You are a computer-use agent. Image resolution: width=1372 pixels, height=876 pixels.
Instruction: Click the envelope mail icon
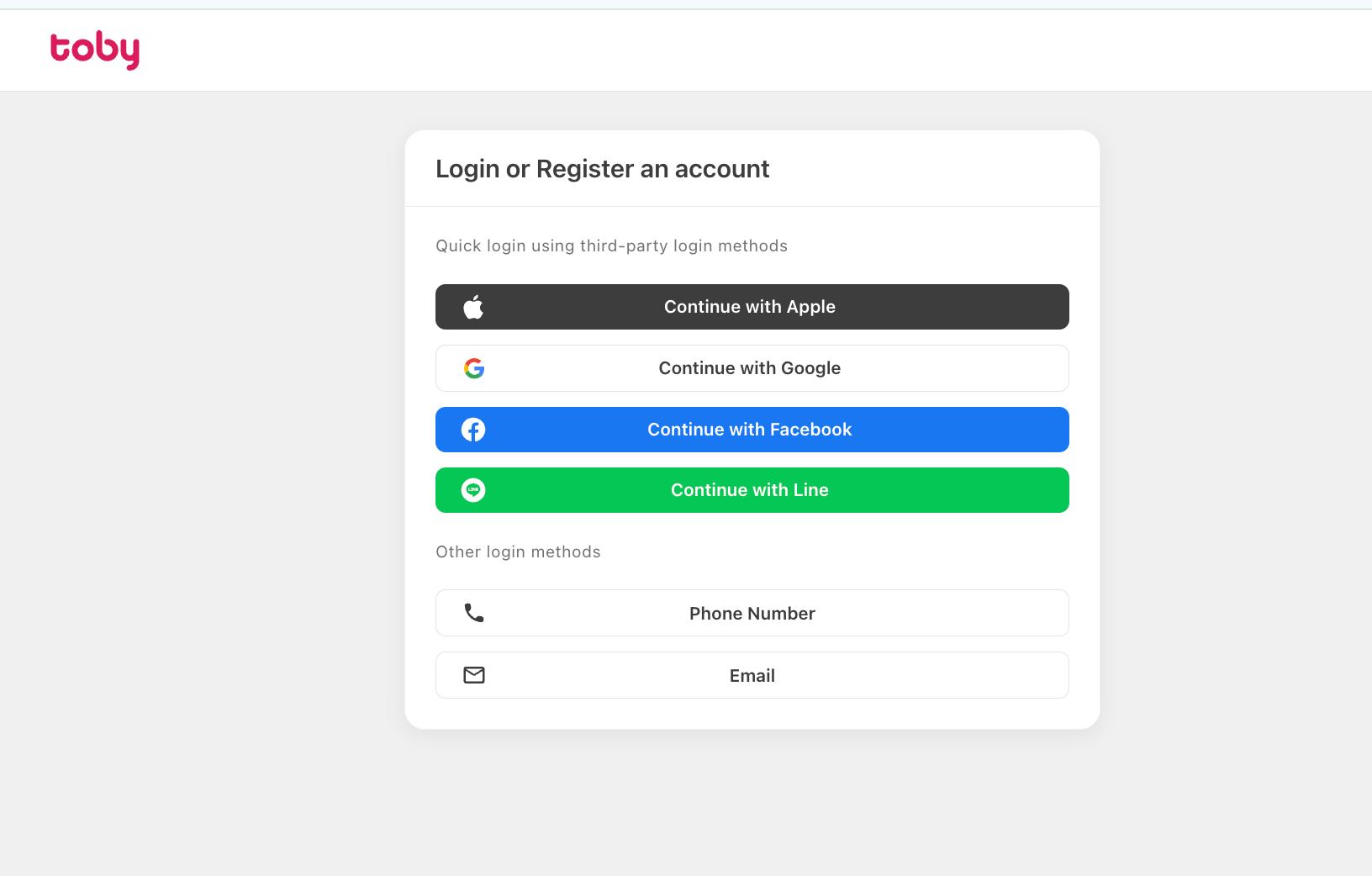474,675
